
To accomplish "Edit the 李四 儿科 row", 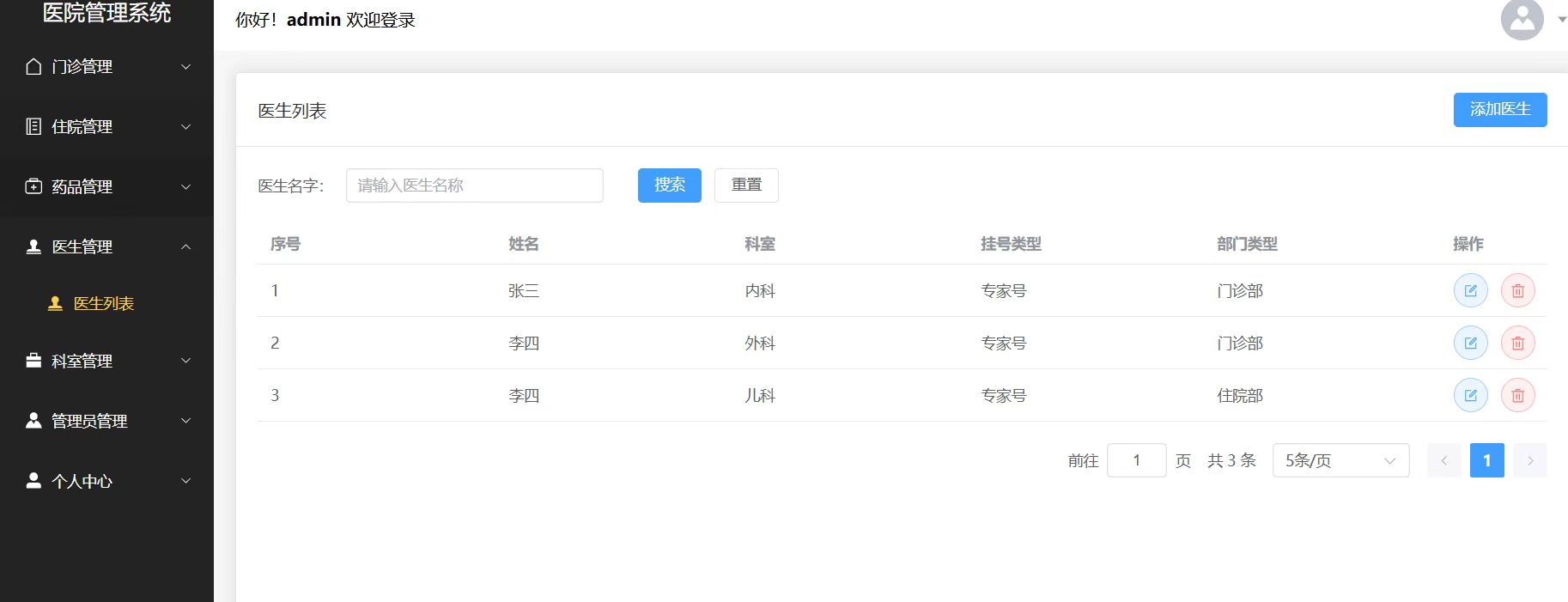I will [x=1470, y=395].
